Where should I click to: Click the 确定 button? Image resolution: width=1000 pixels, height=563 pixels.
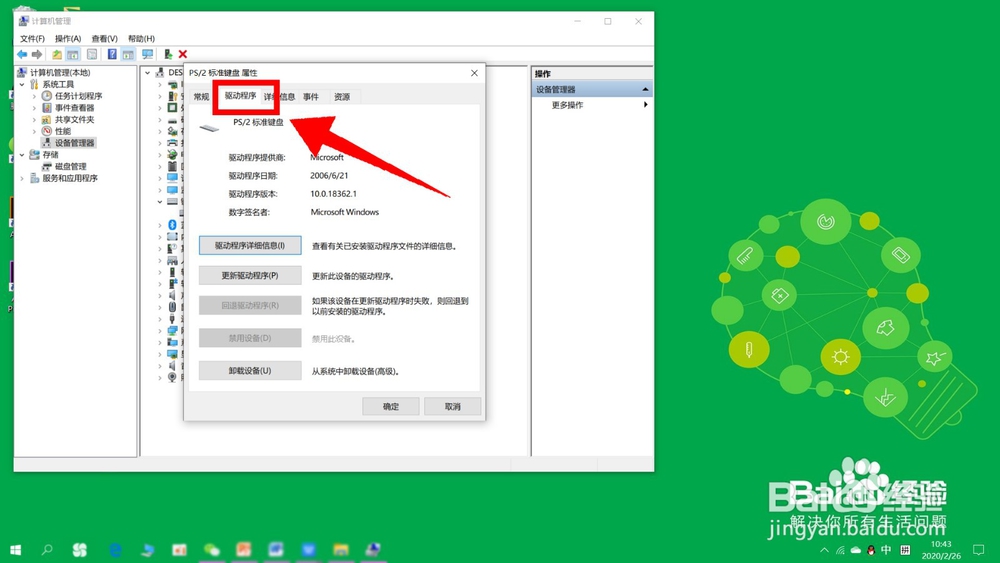391,406
